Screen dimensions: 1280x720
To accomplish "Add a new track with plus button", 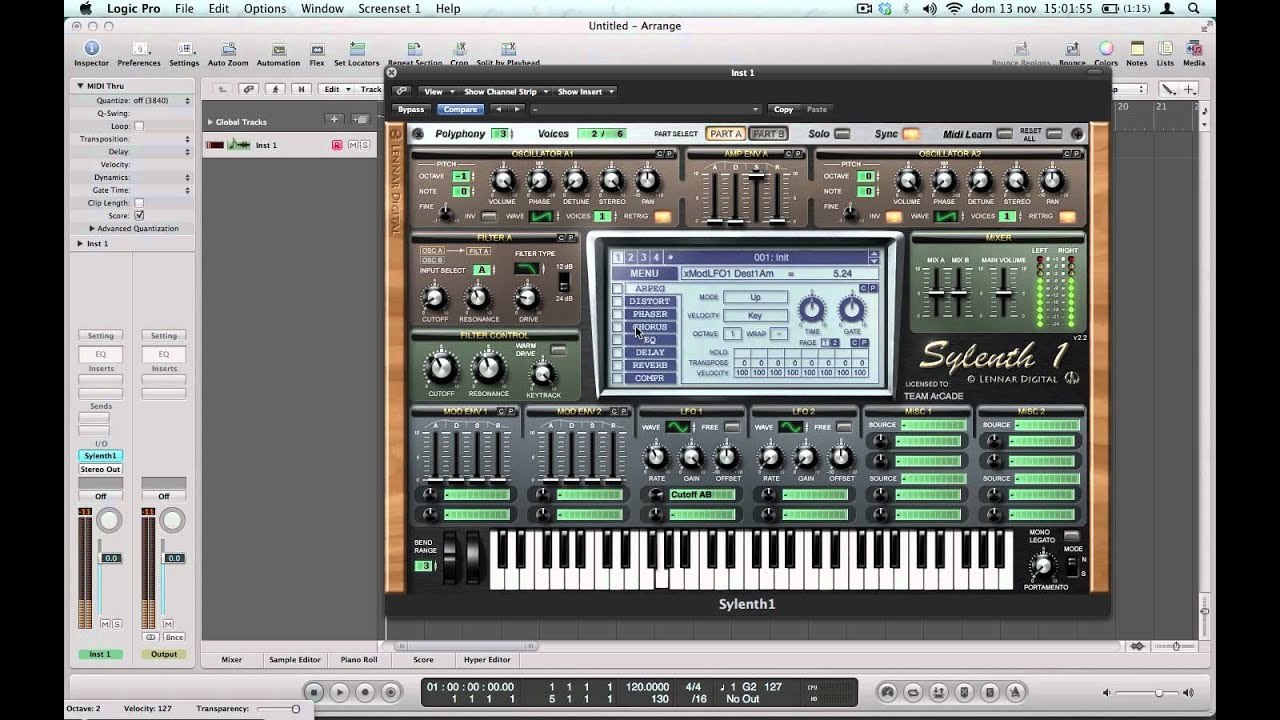I will [x=335, y=120].
